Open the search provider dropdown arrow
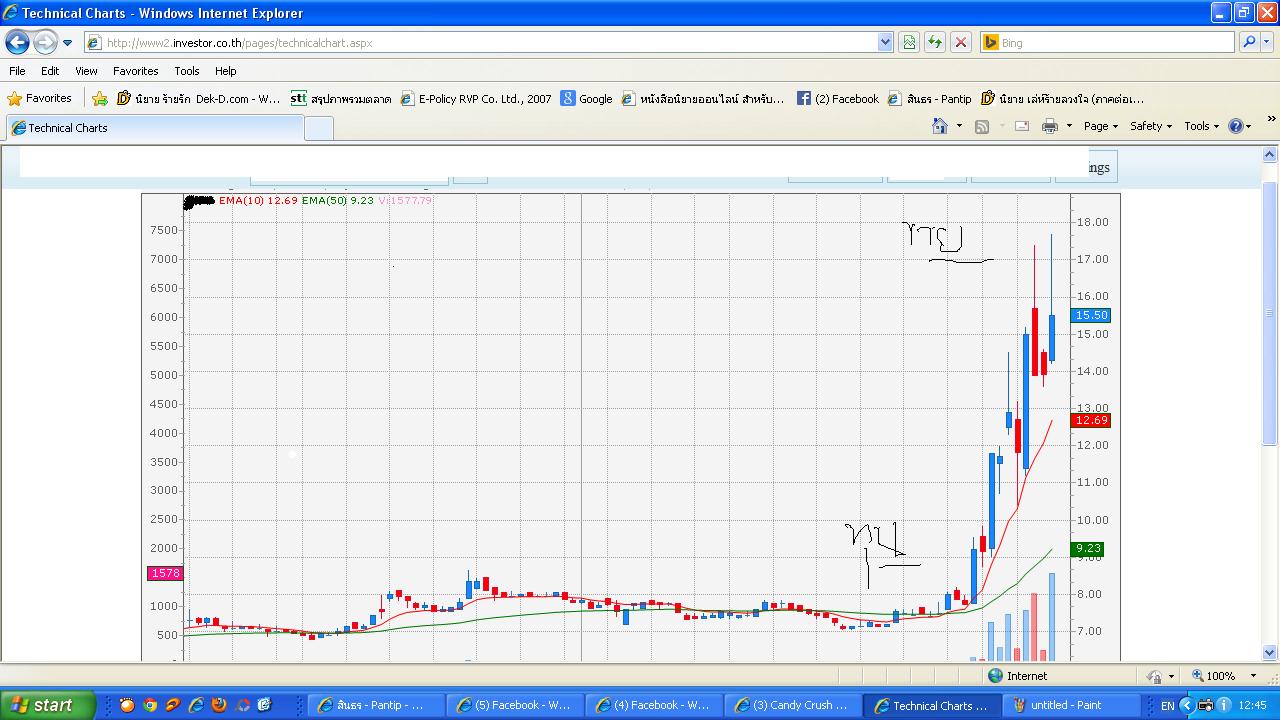The image size is (1280, 720). pos(1267,43)
